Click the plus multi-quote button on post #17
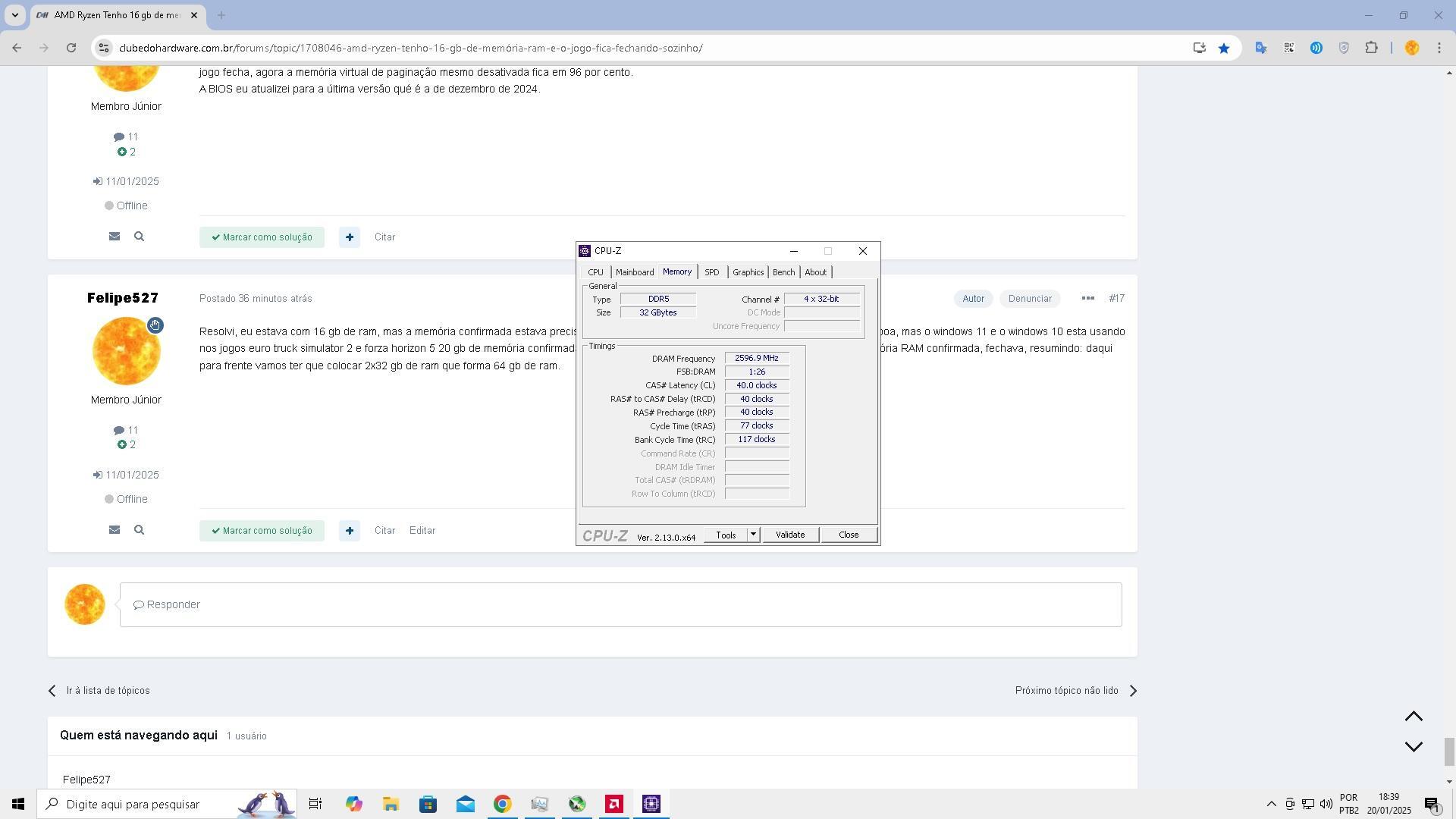Image resolution: width=1456 pixels, height=819 pixels. (349, 531)
